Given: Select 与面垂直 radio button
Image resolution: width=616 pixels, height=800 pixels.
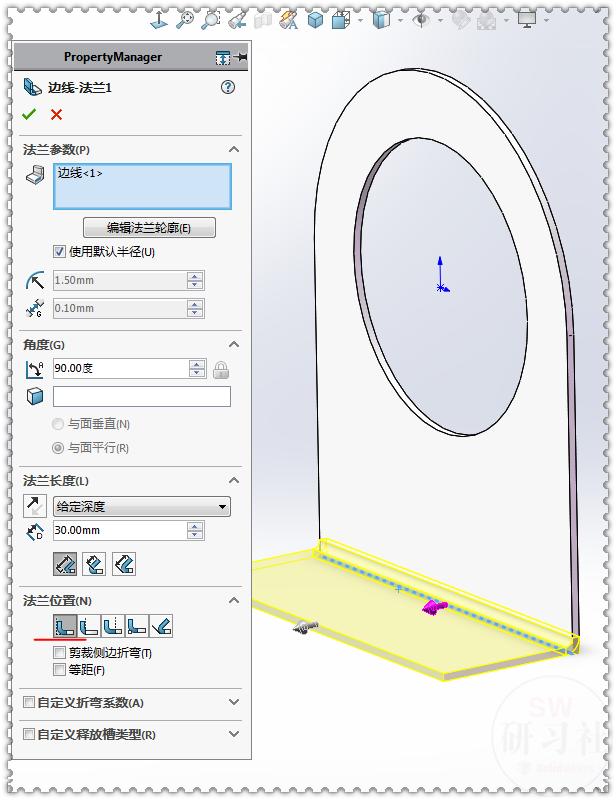Looking at the screenshot, I should 58,424.
